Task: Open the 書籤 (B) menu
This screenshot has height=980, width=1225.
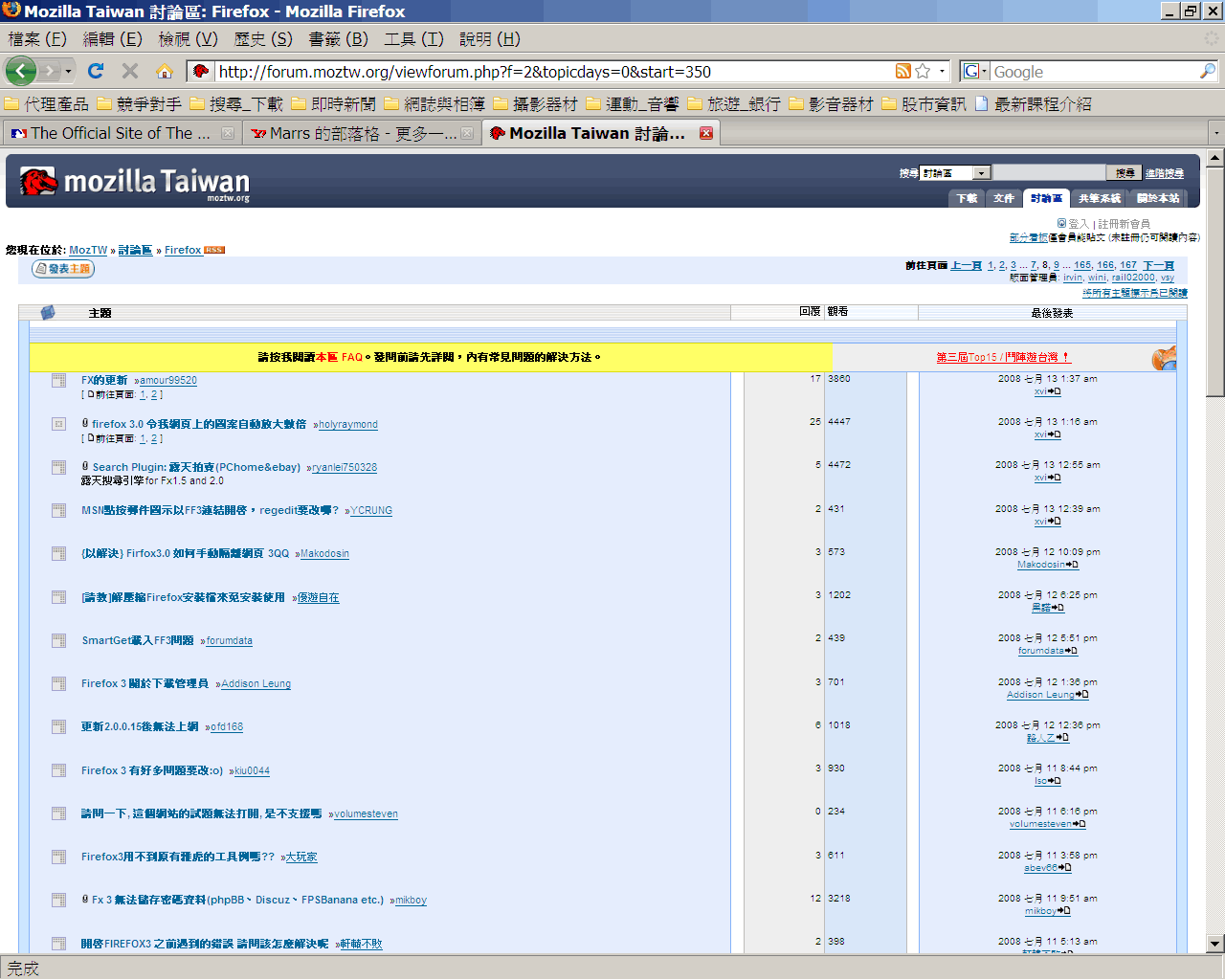Action: coord(338,39)
